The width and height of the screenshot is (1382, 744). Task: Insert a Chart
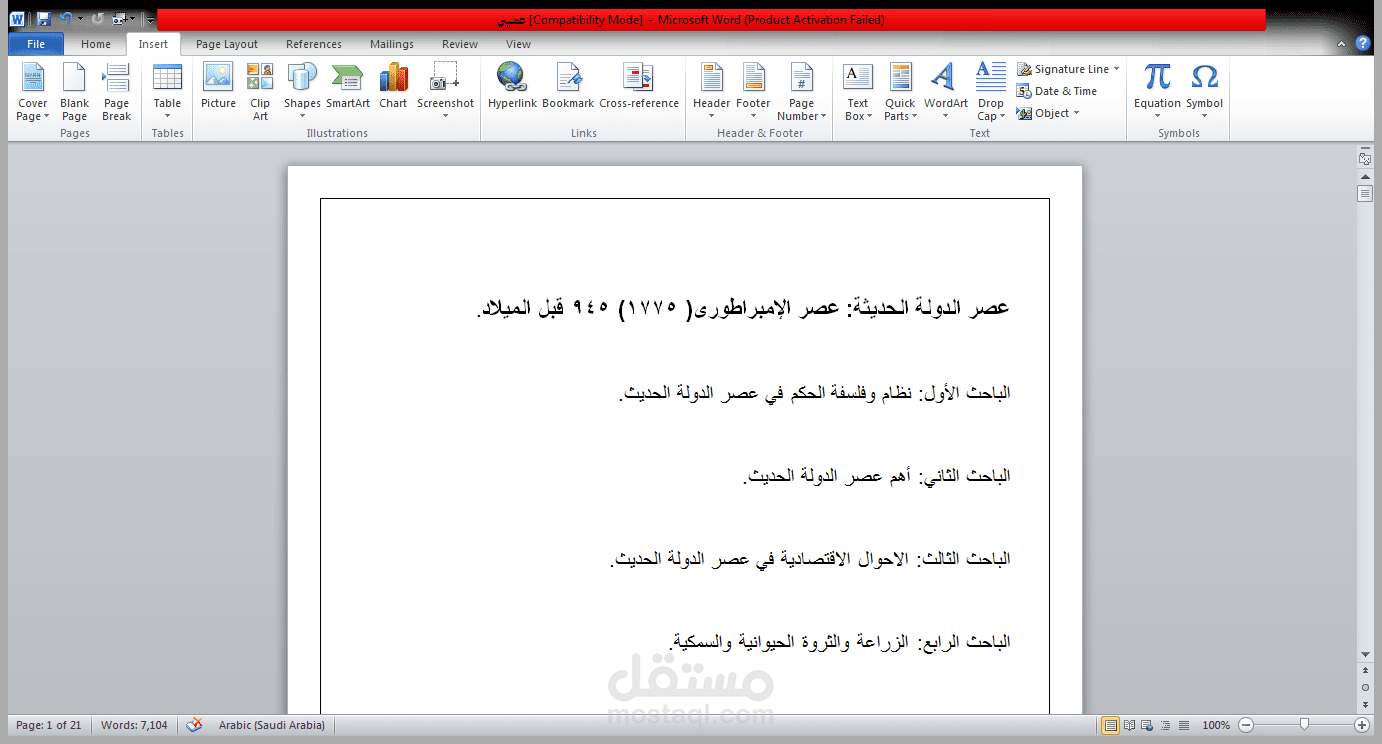(x=393, y=86)
